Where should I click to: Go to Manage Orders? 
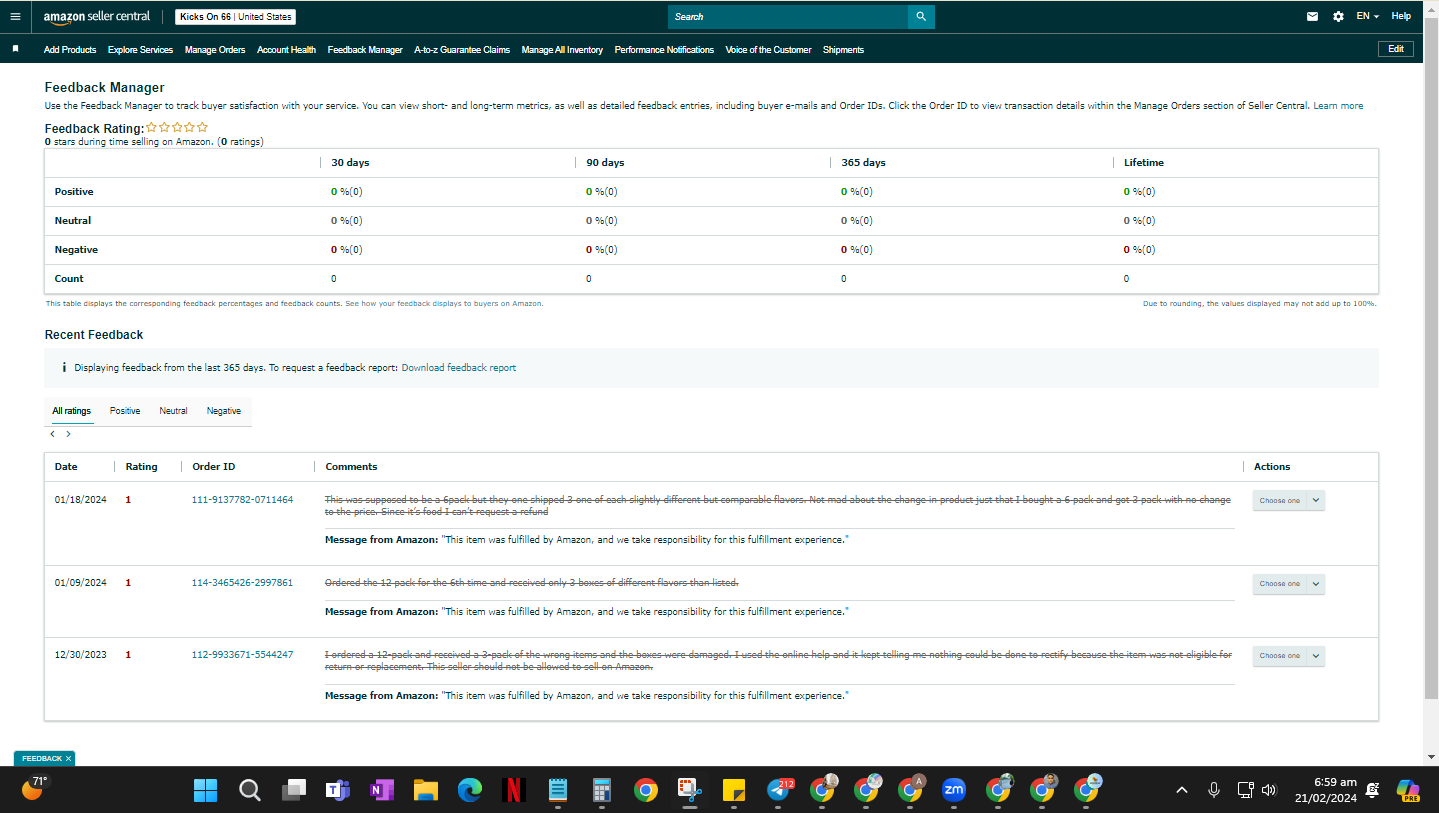coord(215,50)
